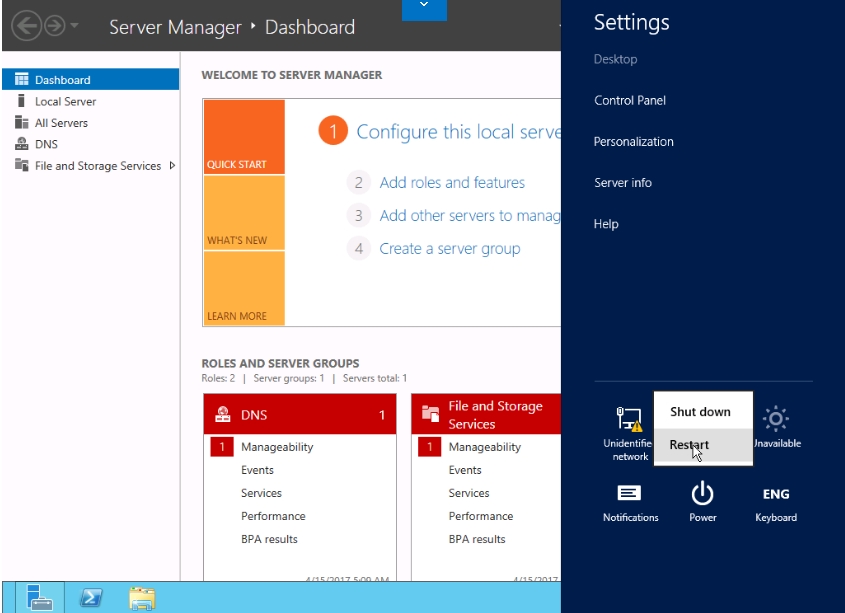Open Server Manager from the taskbar
Viewport: 845px width, 613px height.
pos(40,597)
